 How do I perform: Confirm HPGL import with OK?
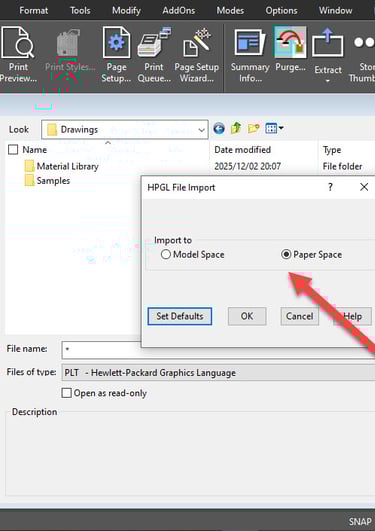247,316
